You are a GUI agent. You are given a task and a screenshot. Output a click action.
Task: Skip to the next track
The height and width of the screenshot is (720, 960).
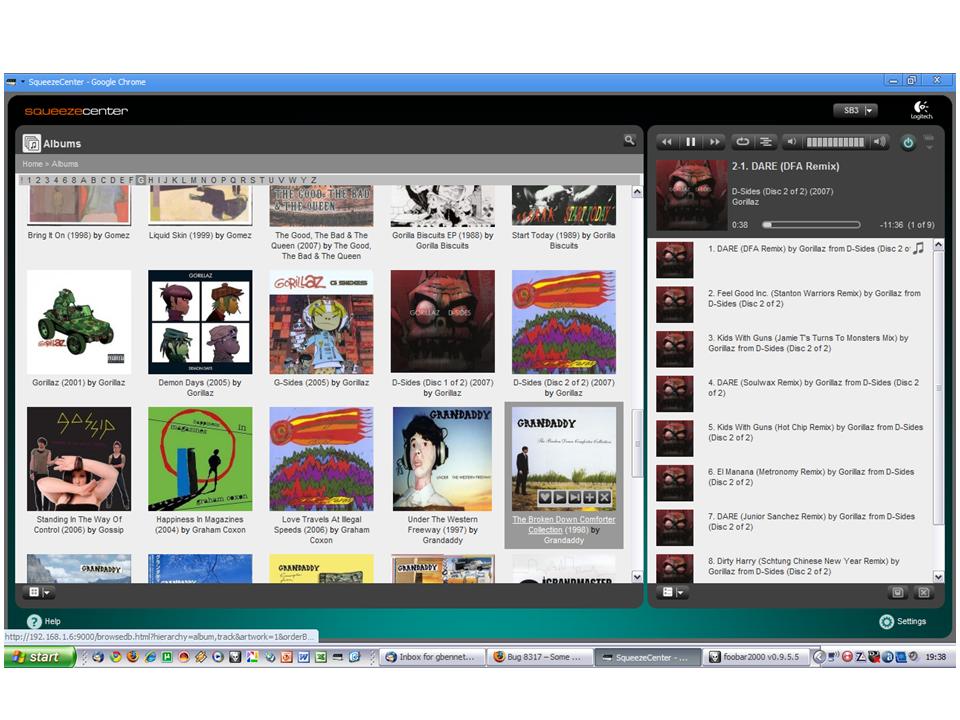[x=714, y=142]
